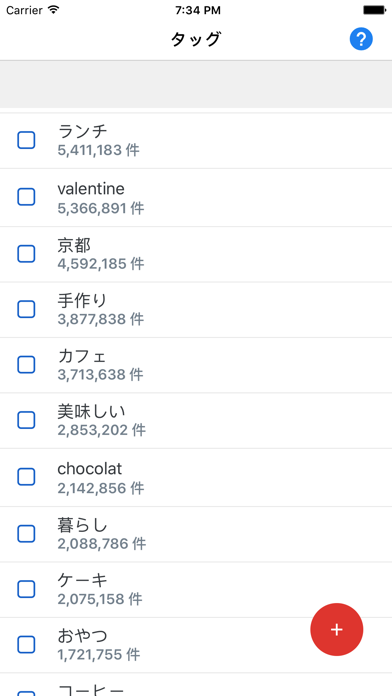Tap the 5,411,183 件 count text

pos(98,150)
